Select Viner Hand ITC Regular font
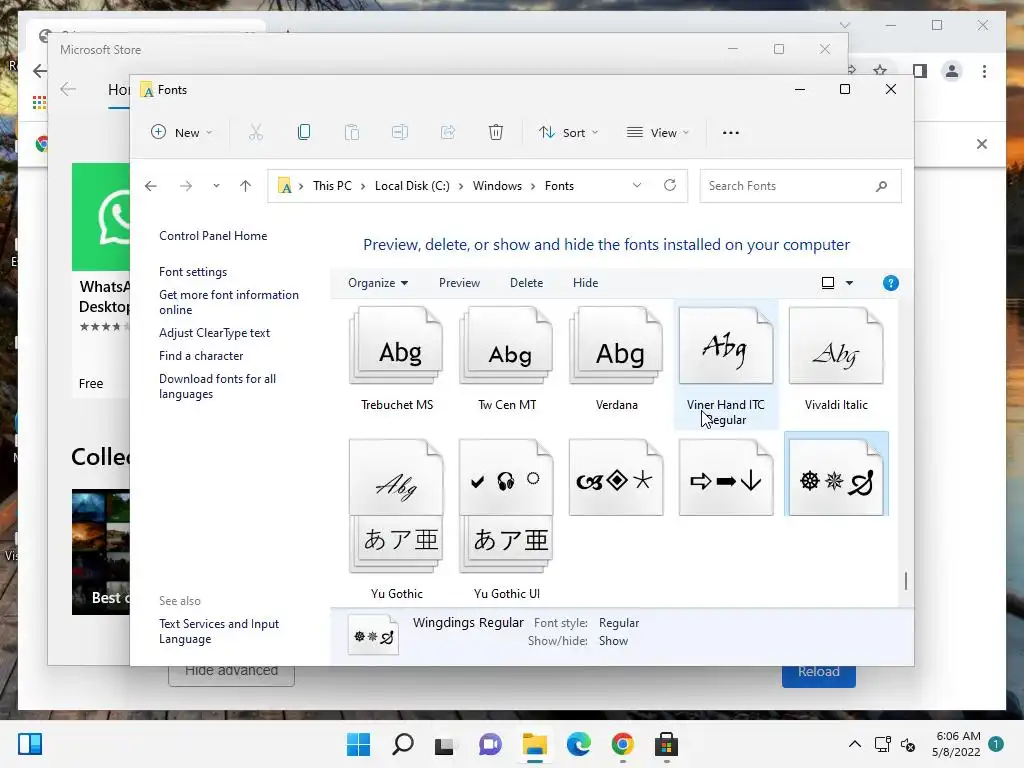 click(x=726, y=365)
